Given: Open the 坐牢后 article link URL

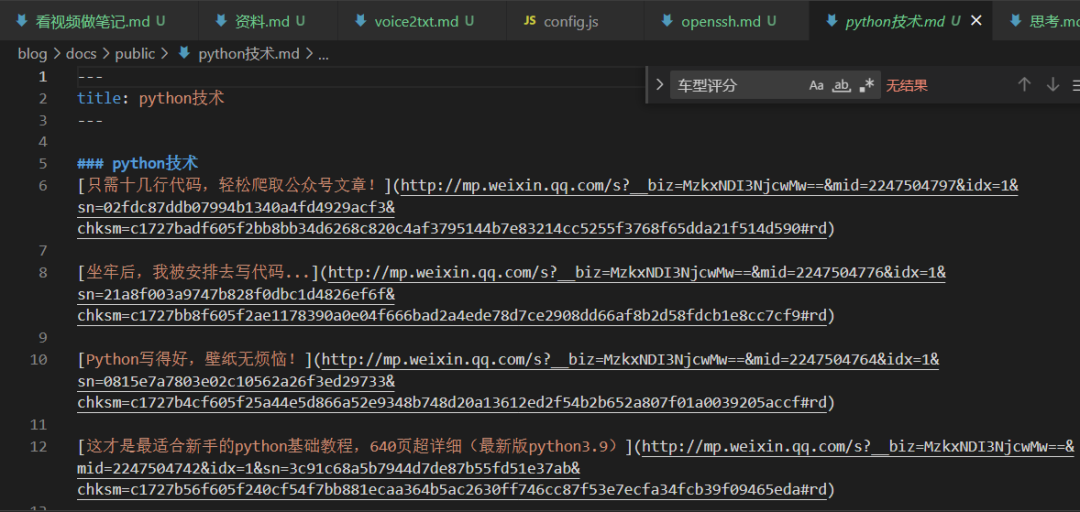Looking at the screenshot, I should pos(637,273).
